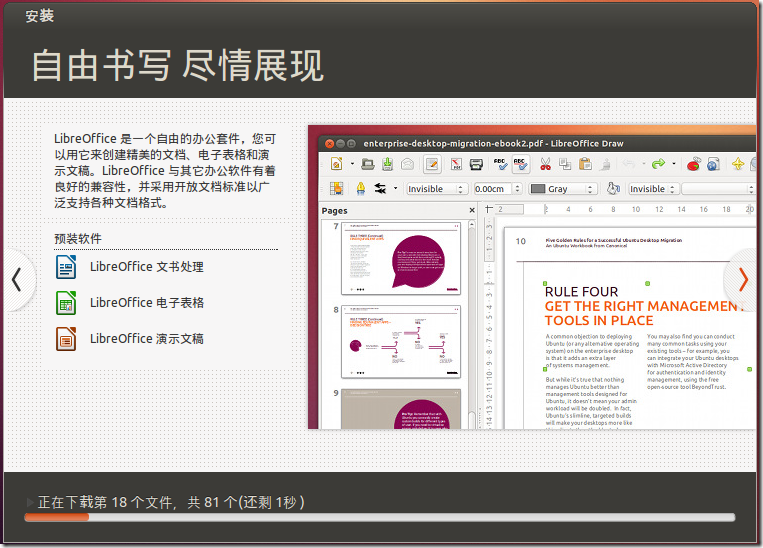Select the LibreOffice Impress presentation icon
This screenshot has height=548, width=763.
coord(66,339)
